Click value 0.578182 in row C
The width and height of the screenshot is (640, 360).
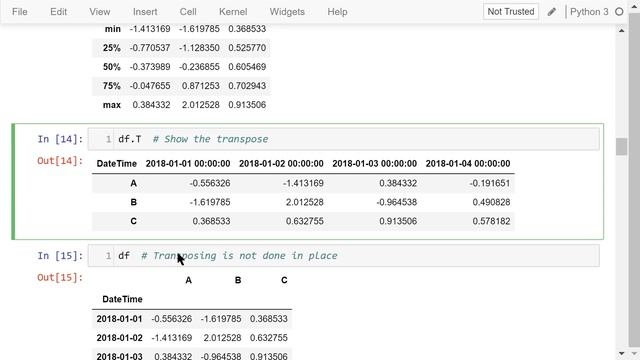coord(491,221)
